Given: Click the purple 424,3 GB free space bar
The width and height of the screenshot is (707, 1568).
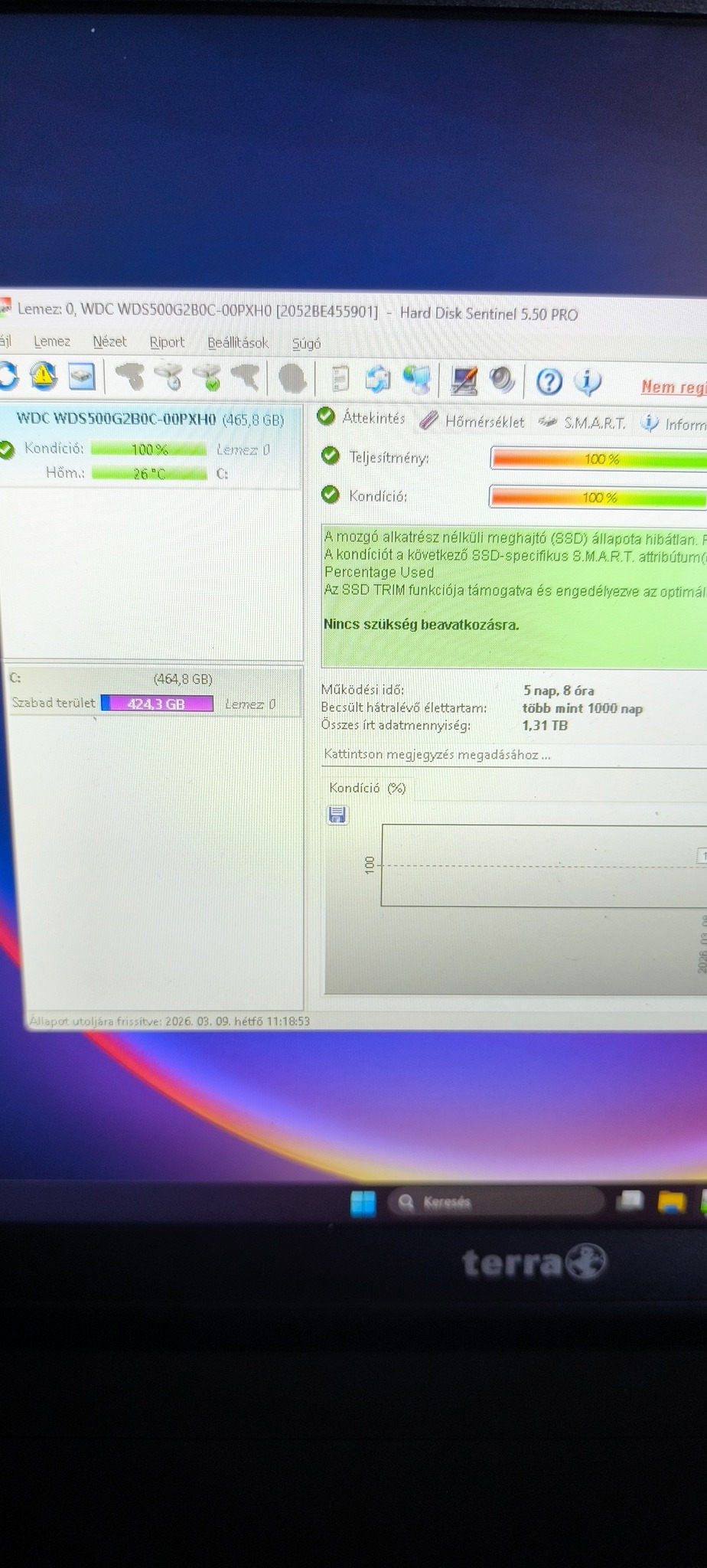Looking at the screenshot, I should 157,703.
